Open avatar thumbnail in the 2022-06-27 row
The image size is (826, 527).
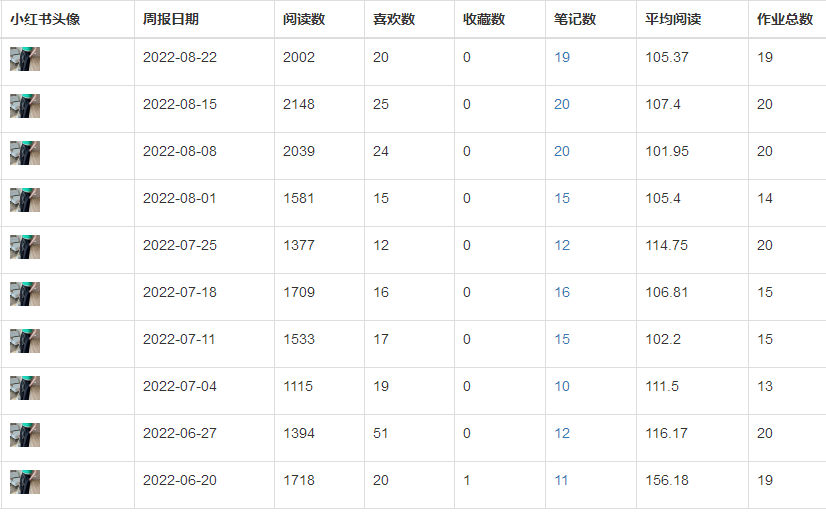coord(25,435)
